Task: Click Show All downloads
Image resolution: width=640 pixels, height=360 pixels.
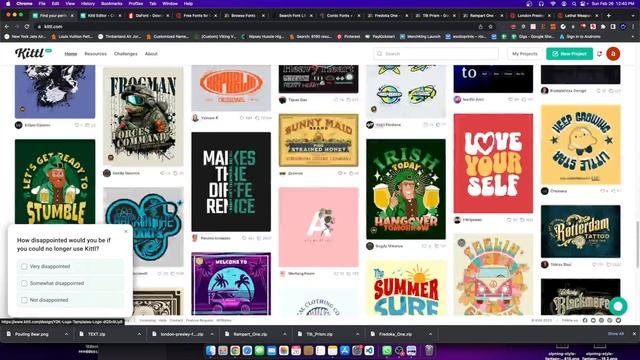Action: [x=616, y=333]
